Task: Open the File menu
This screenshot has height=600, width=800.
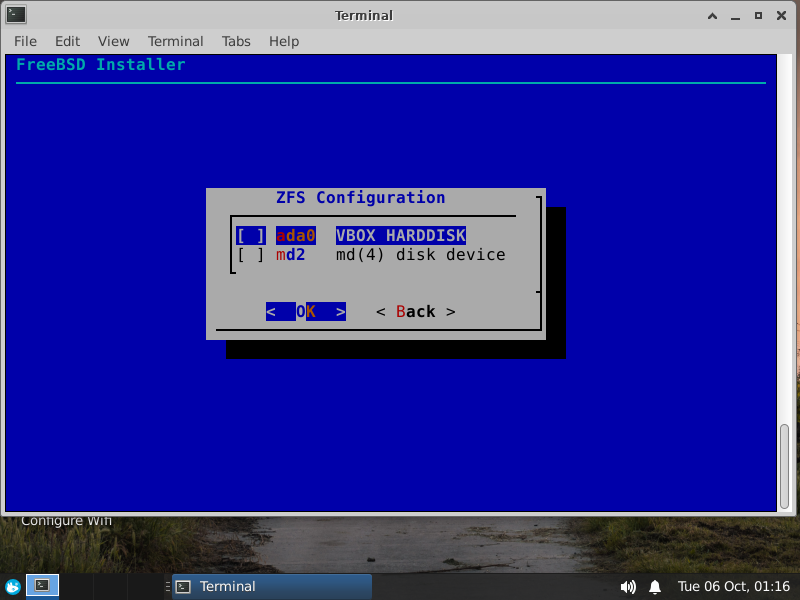Action: tap(25, 41)
